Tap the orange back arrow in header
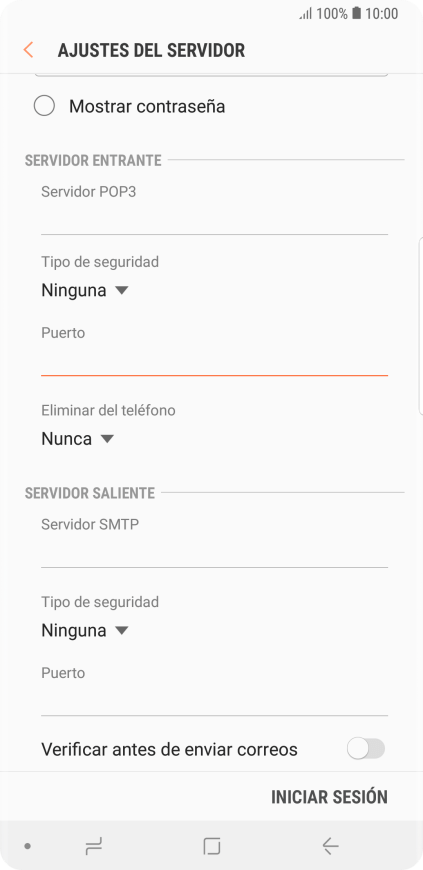The image size is (423, 870). click(28, 50)
